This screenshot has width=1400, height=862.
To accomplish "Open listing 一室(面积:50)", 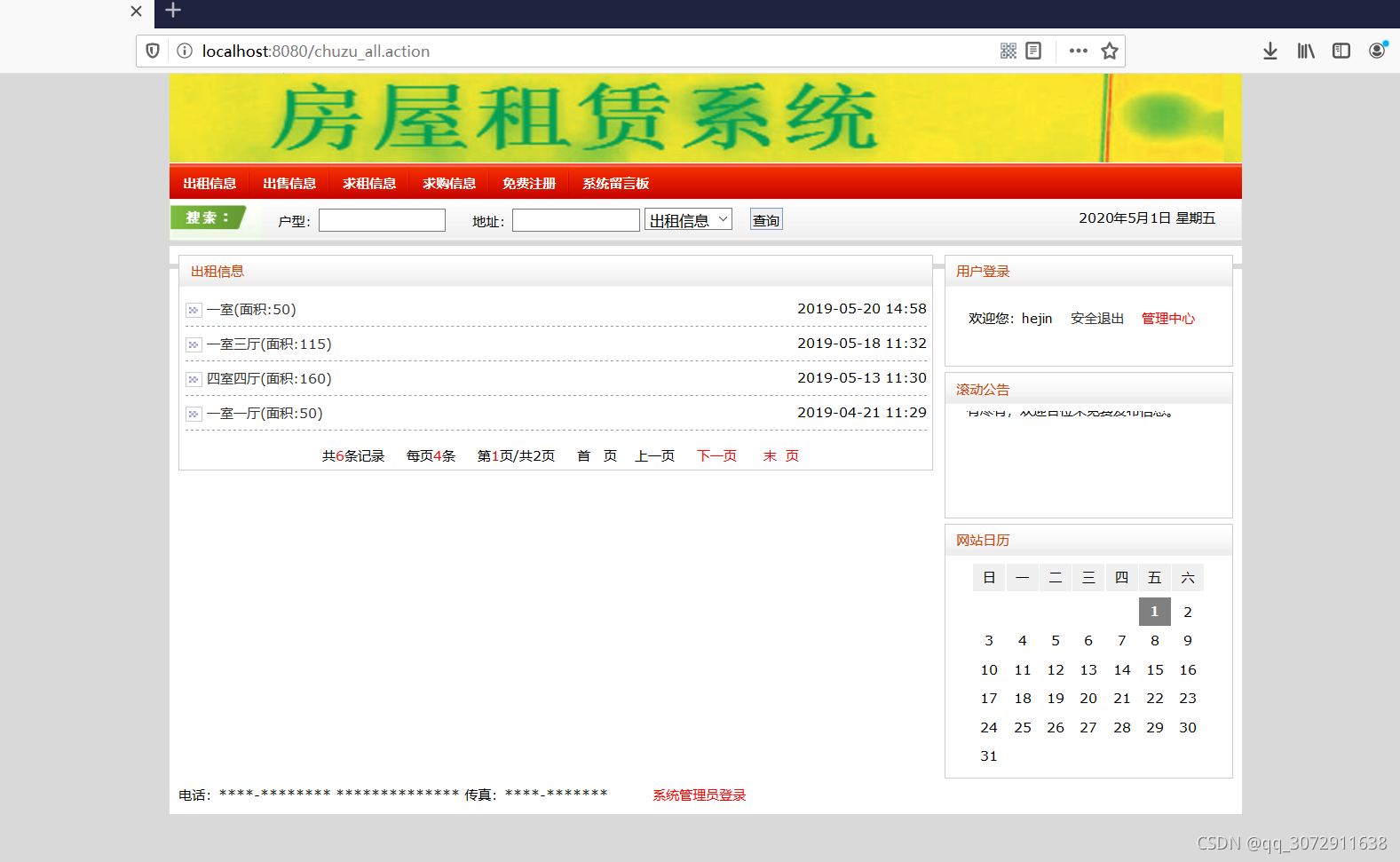I will (x=251, y=309).
